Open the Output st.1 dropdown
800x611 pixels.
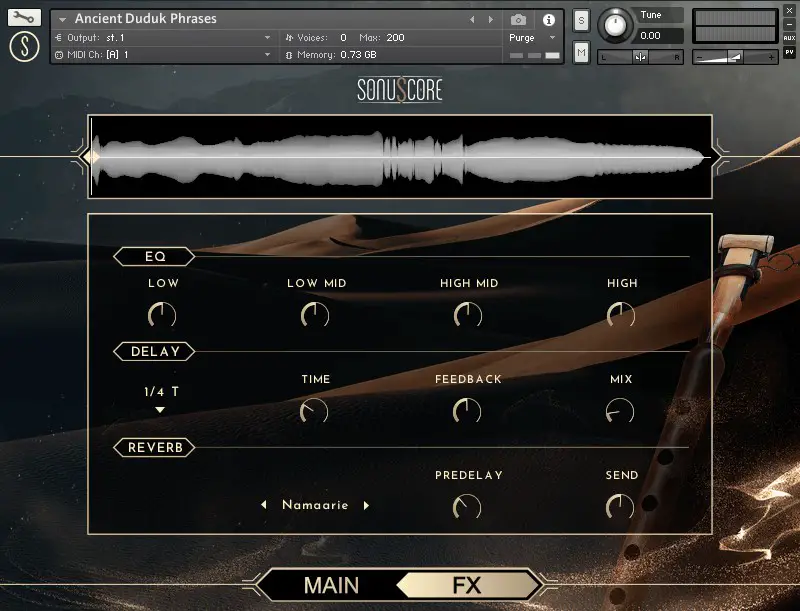(150, 36)
